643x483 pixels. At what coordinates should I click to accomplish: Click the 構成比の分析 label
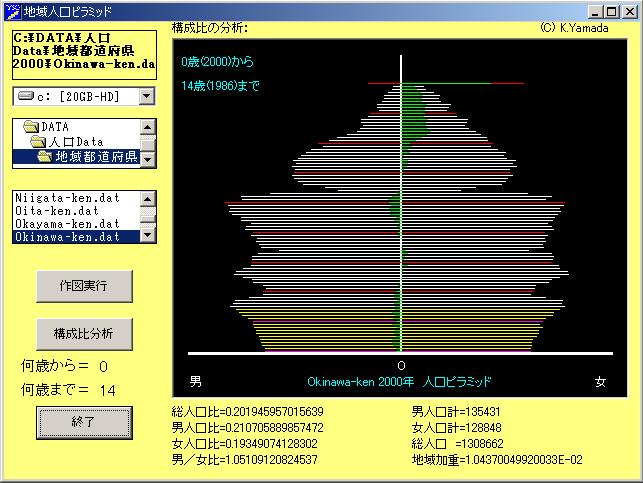[210, 28]
